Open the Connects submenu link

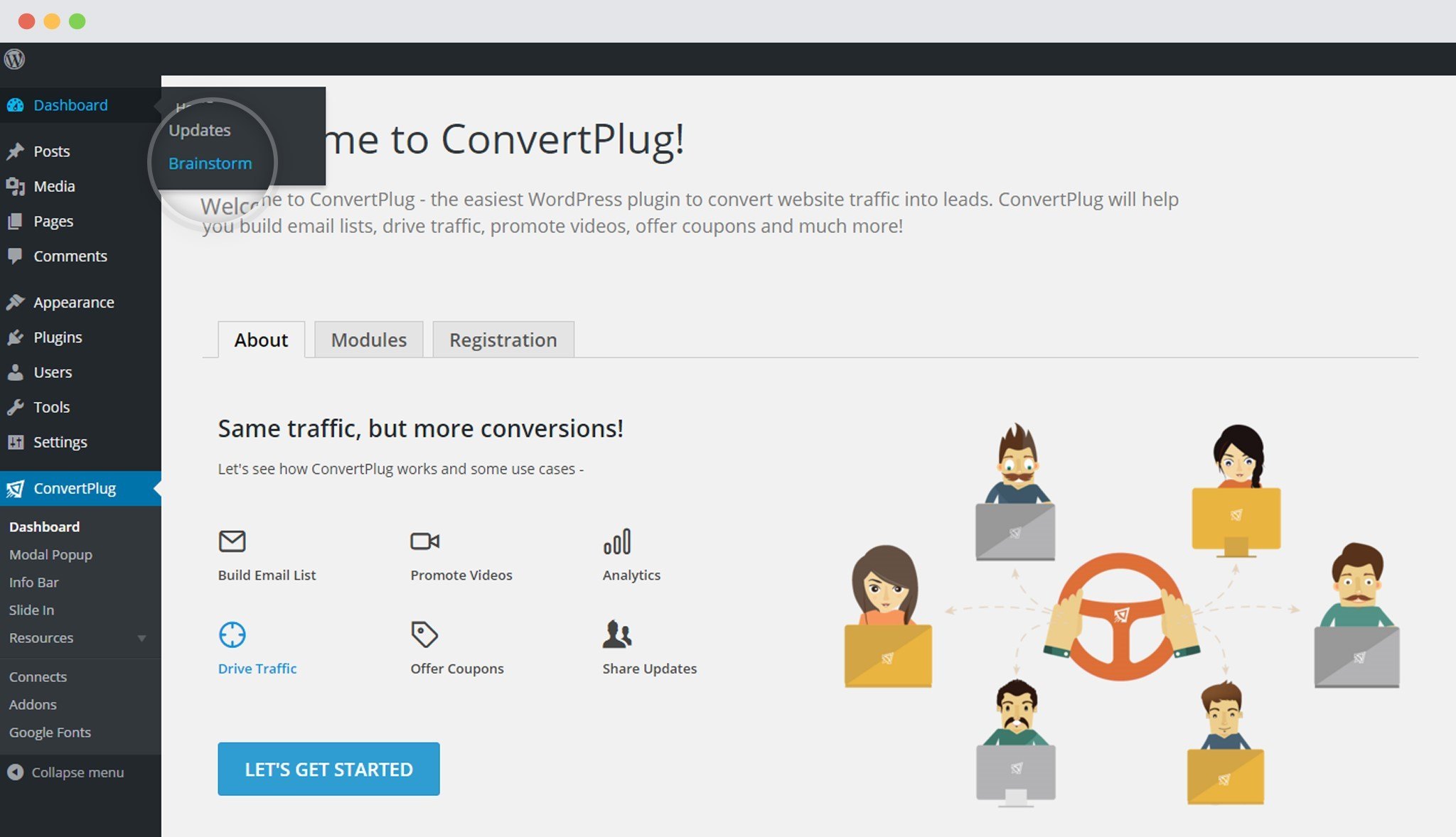pyautogui.click(x=38, y=677)
